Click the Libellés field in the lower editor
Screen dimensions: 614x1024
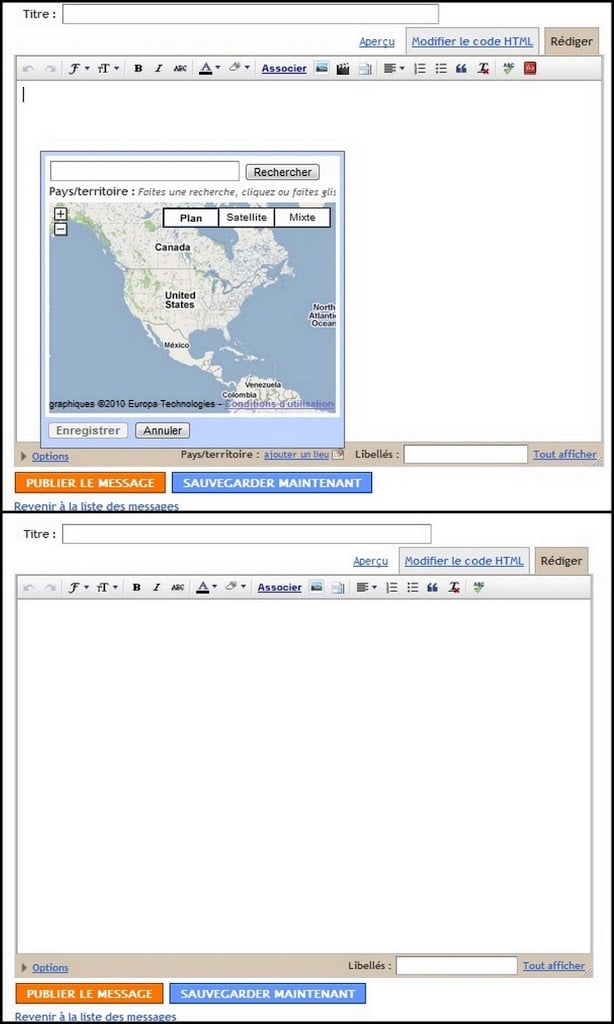coord(456,966)
